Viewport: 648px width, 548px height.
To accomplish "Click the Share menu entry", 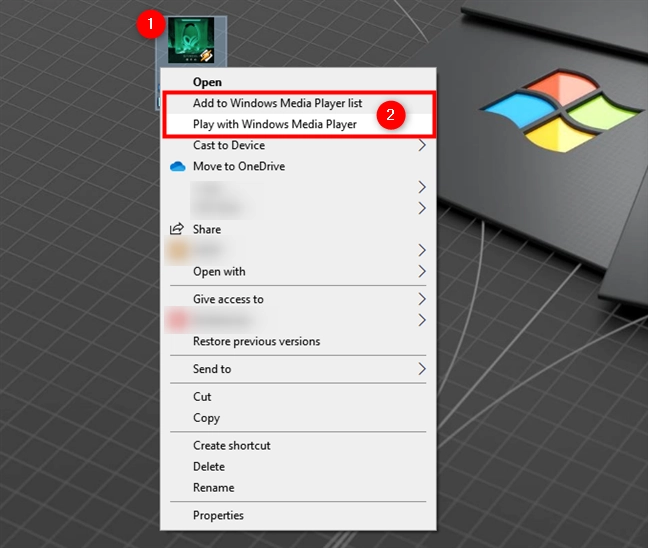I will click(x=298, y=229).
